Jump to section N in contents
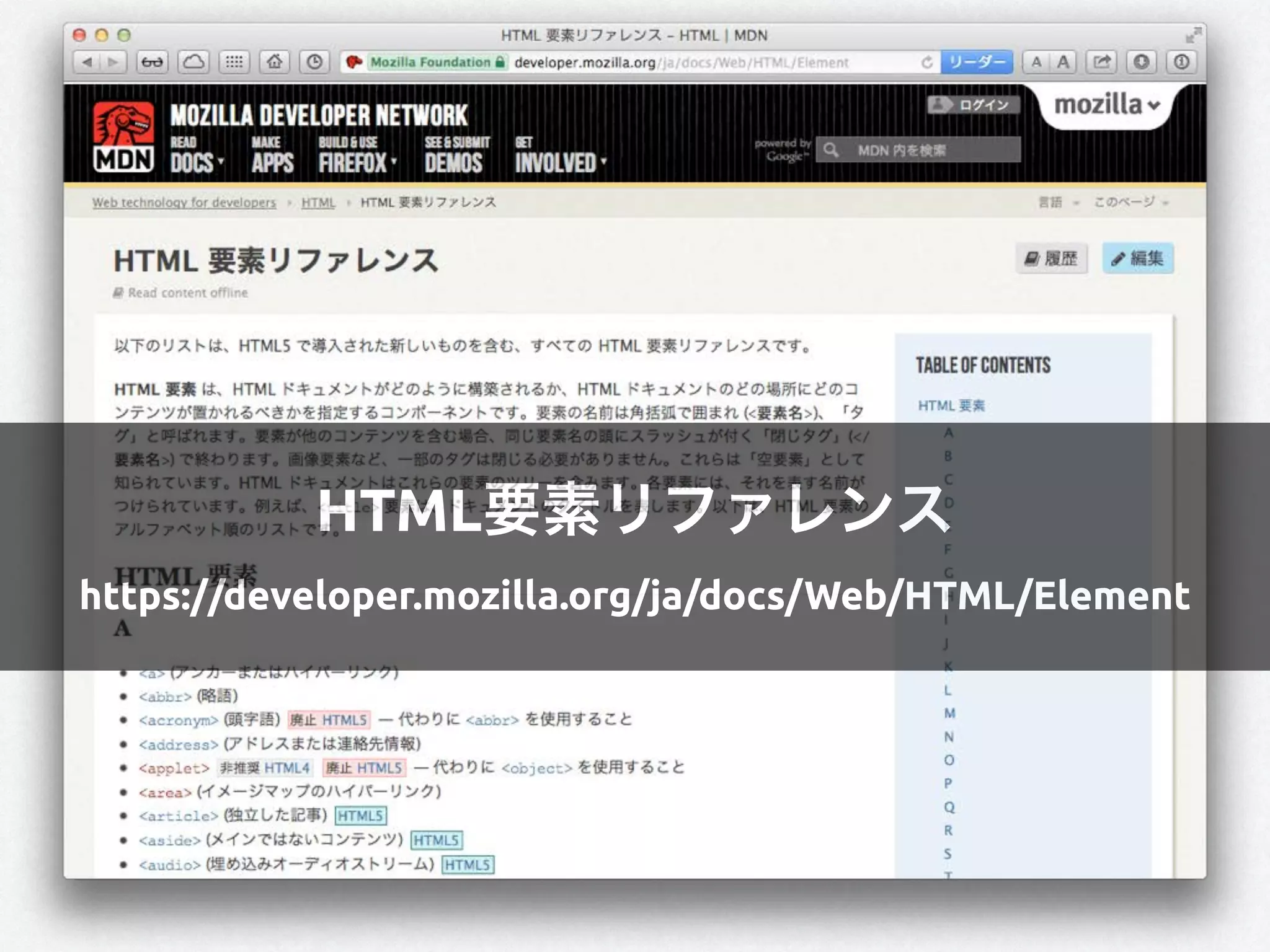This screenshot has width=1270, height=952. pos(949,737)
